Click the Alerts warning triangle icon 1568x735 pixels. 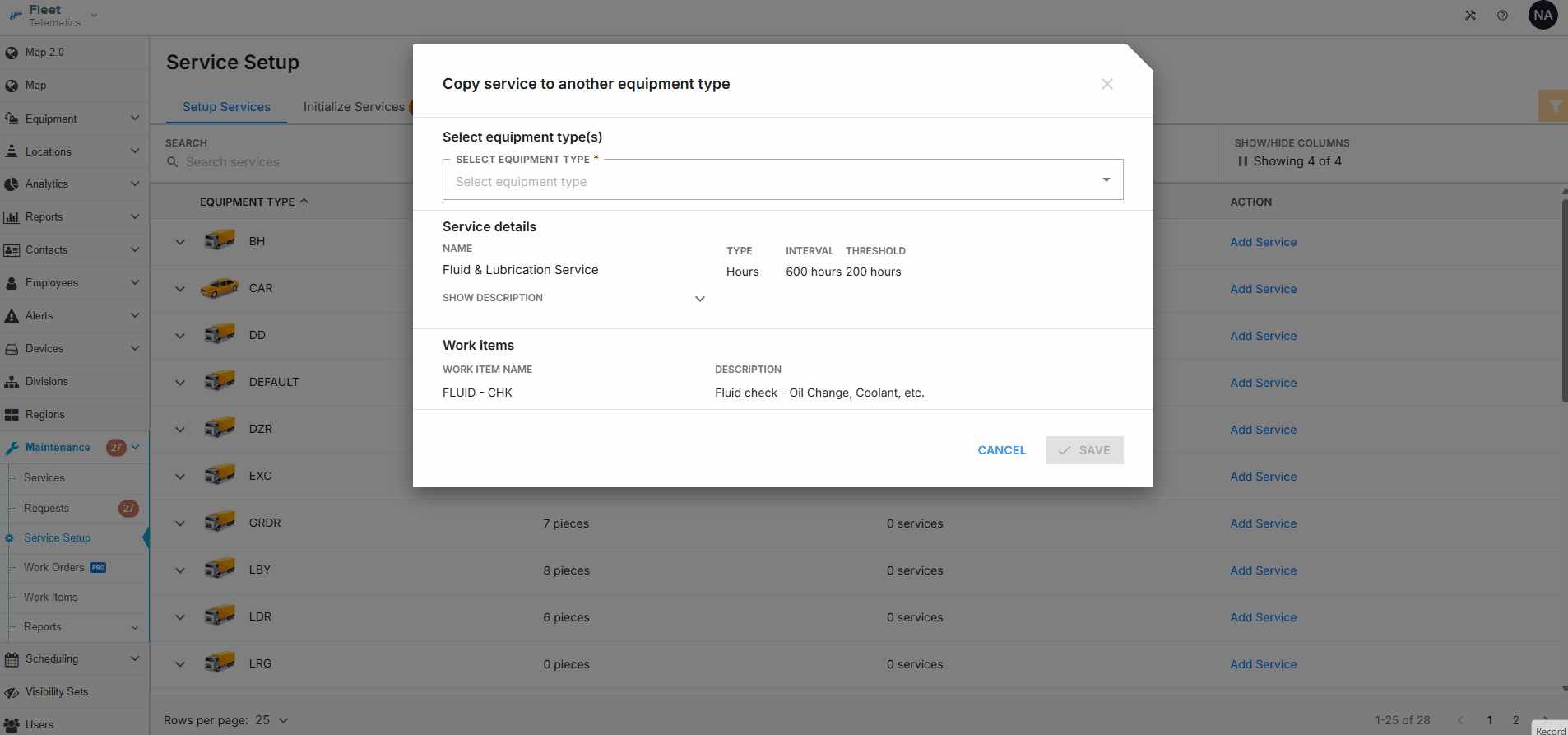(x=12, y=316)
